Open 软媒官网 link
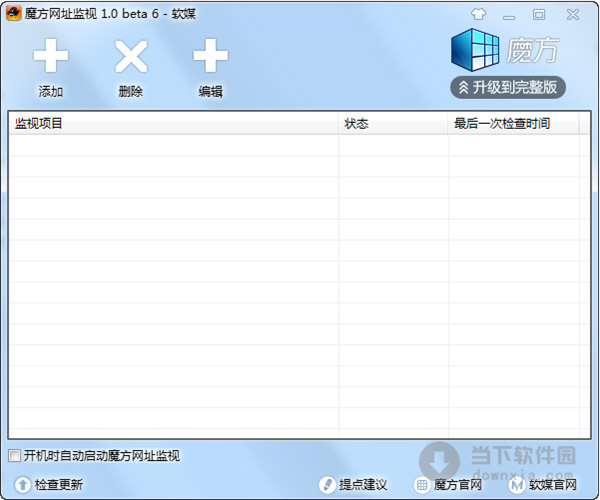 [x=543, y=485]
